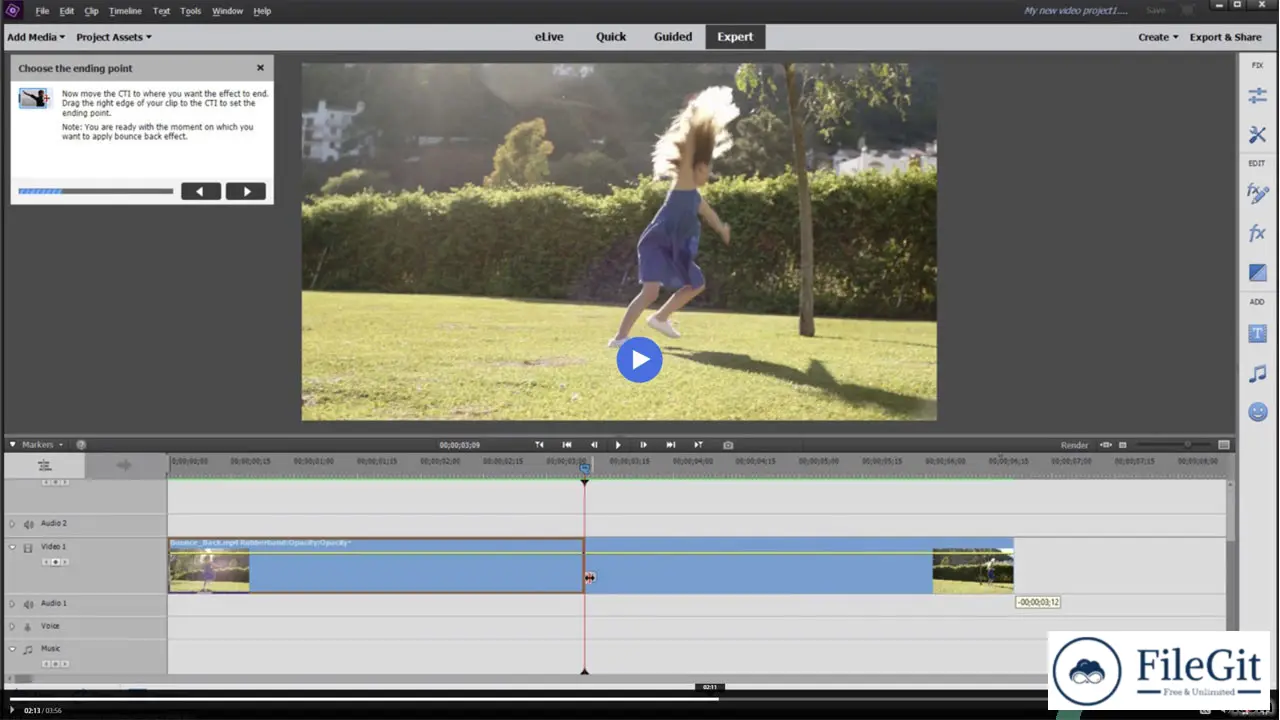
Task: Click the timeline vertical scrollbar
Action: coord(1231,510)
